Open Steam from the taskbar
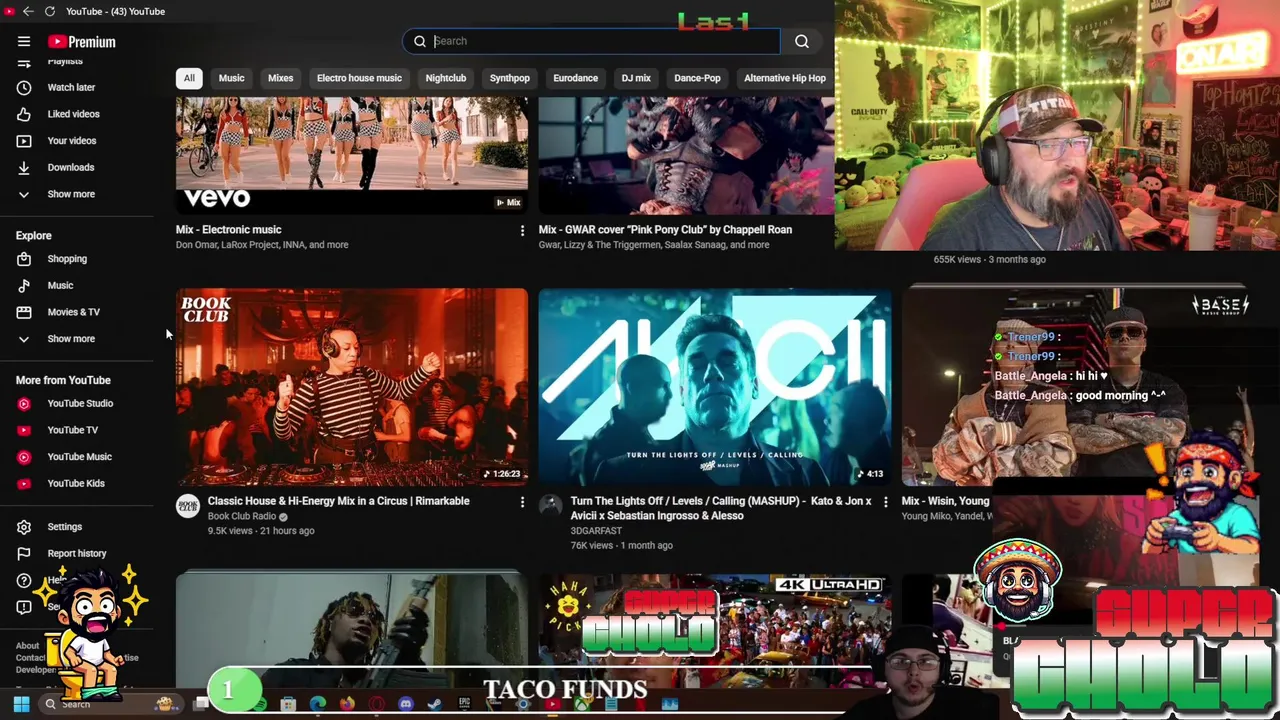Screen dimensions: 1280x720 pyautogui.click(x=435, y=704)
